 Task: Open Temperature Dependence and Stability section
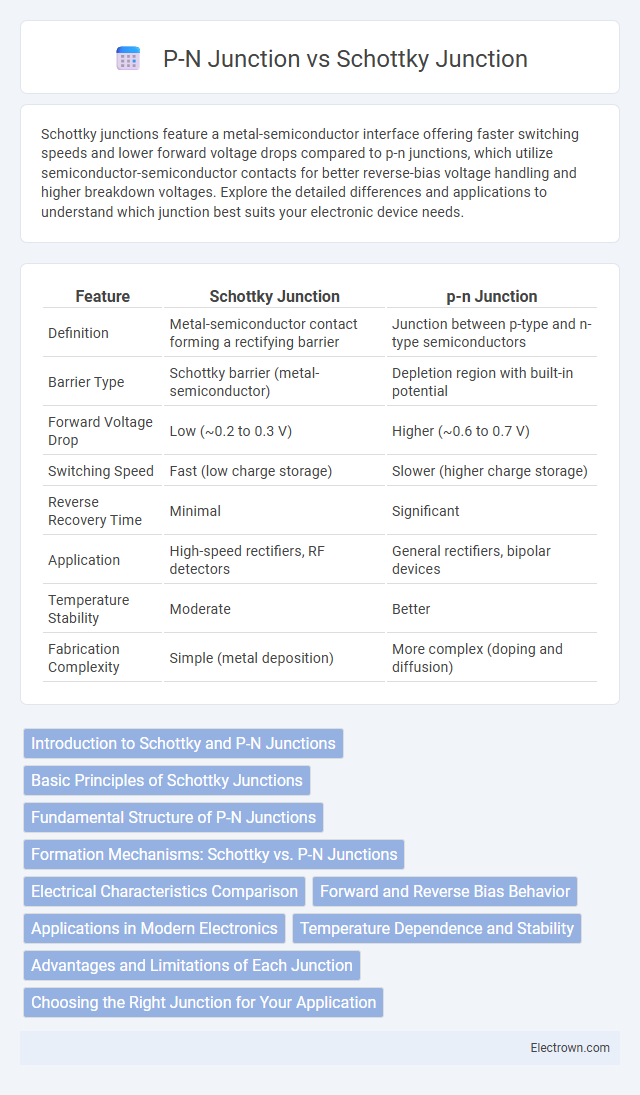coord(437,928)
